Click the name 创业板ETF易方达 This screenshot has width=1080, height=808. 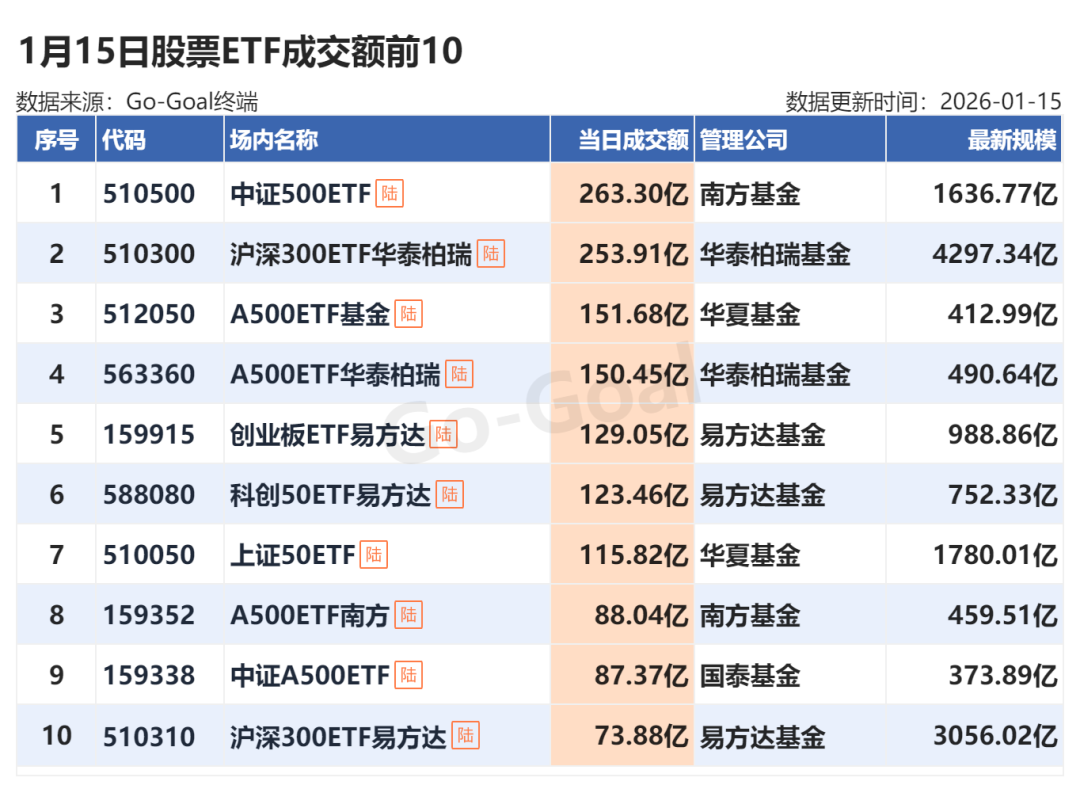[x=328, y=435]
